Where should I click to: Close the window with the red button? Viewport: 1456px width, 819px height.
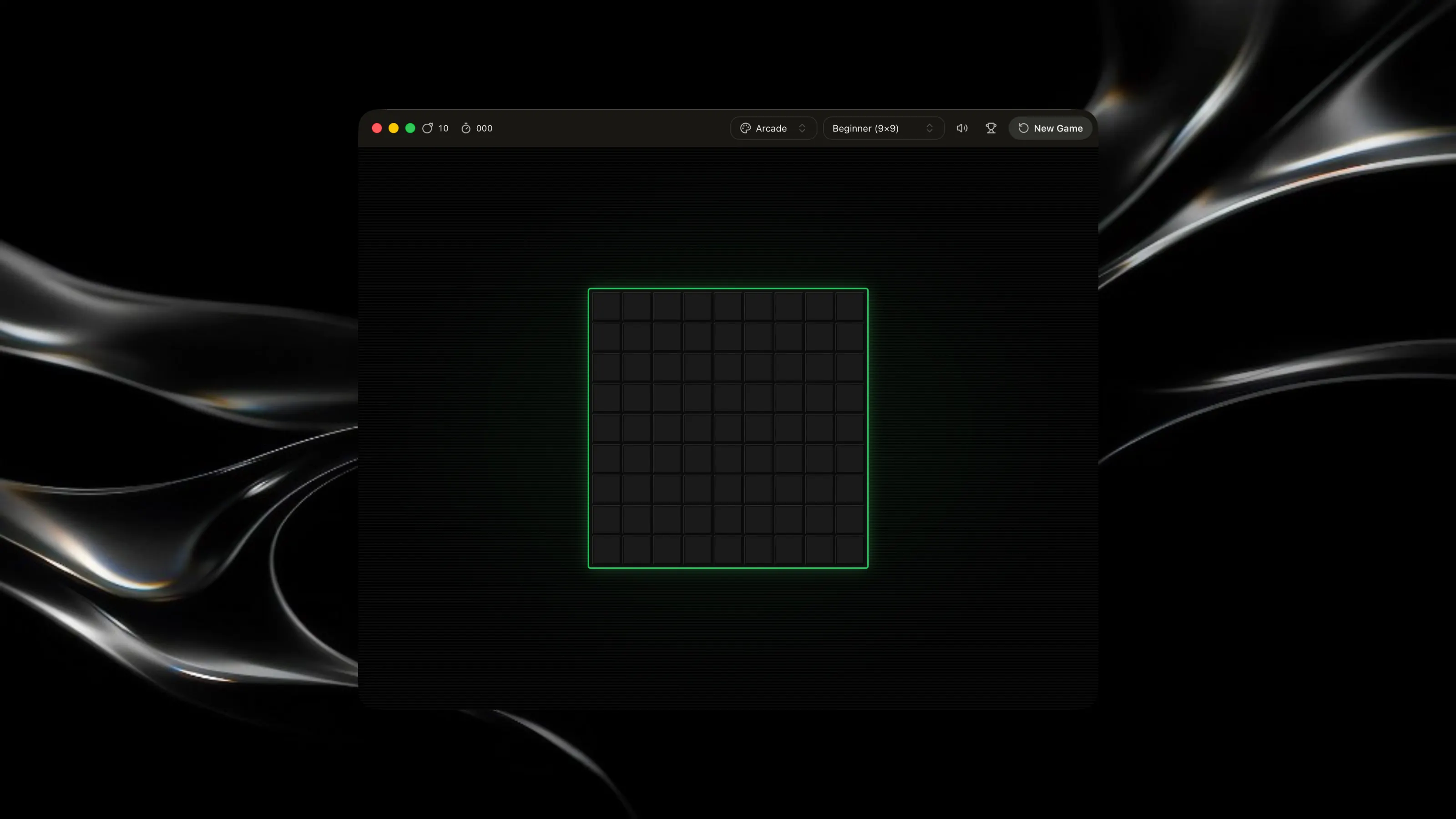click(x=377, y=128)
